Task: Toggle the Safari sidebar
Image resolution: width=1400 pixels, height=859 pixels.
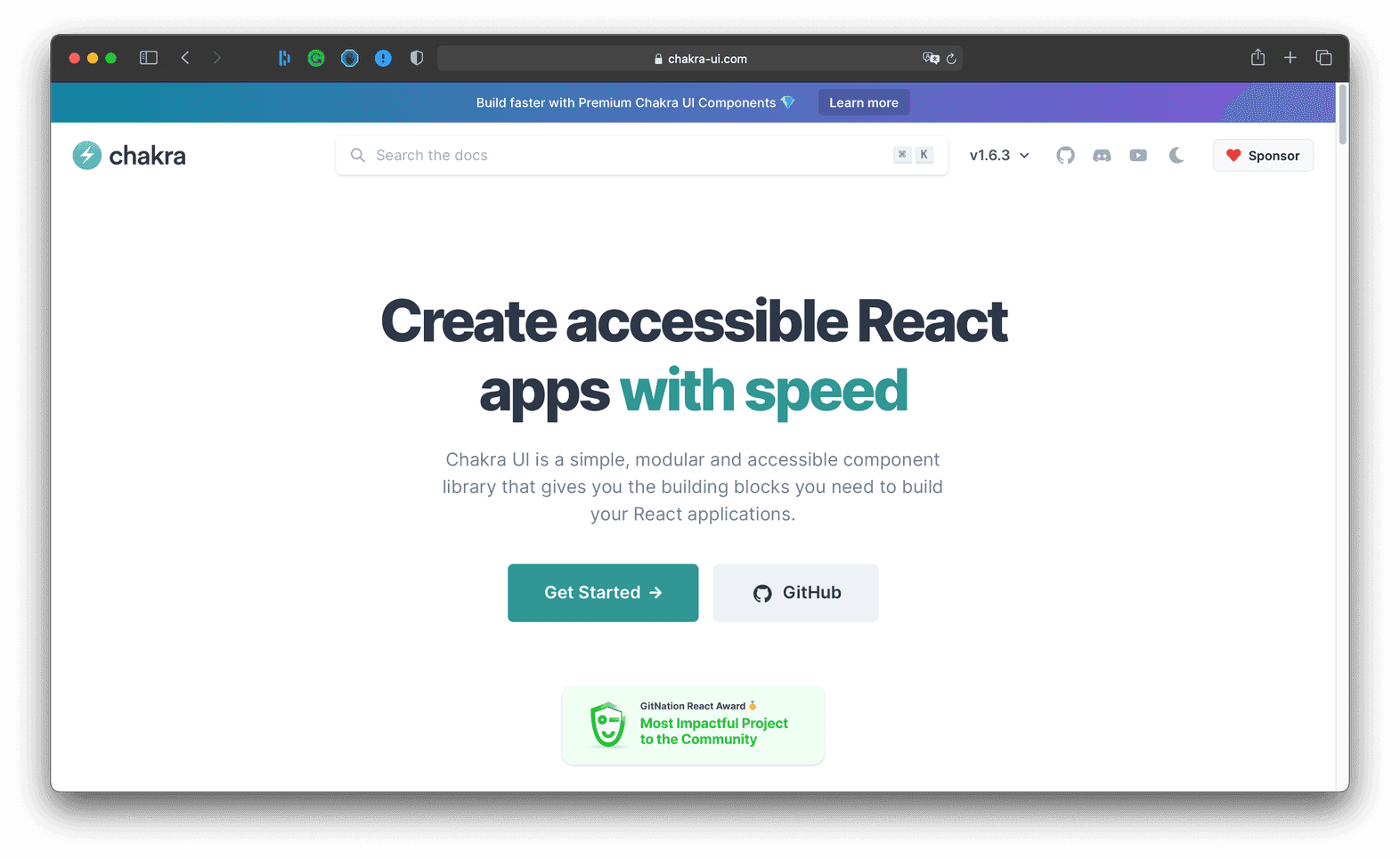Action: click(149, 58)
